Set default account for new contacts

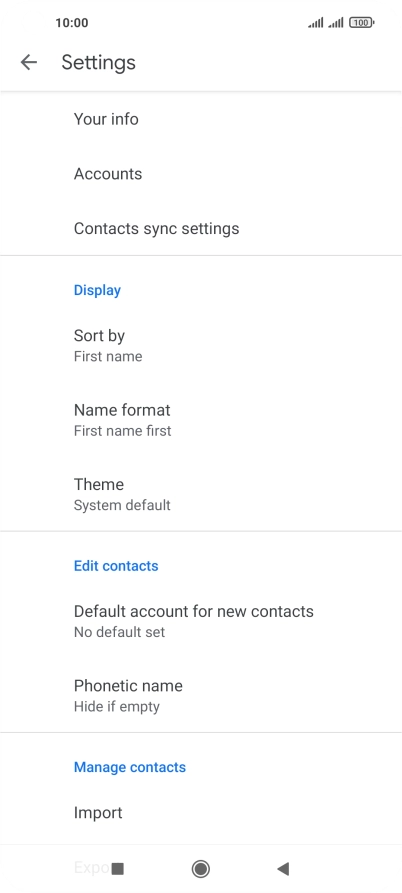pos(201,621)
